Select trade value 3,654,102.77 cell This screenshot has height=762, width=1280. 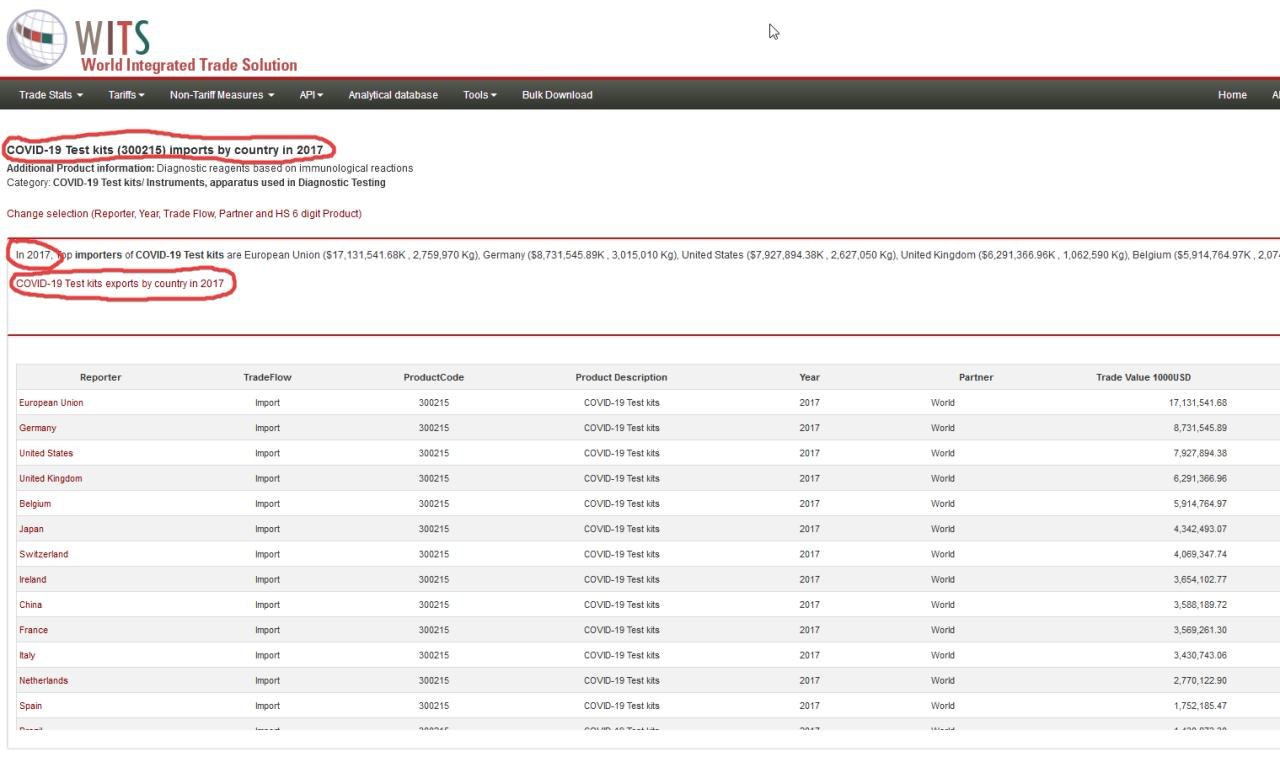[x=1200, y=580]
